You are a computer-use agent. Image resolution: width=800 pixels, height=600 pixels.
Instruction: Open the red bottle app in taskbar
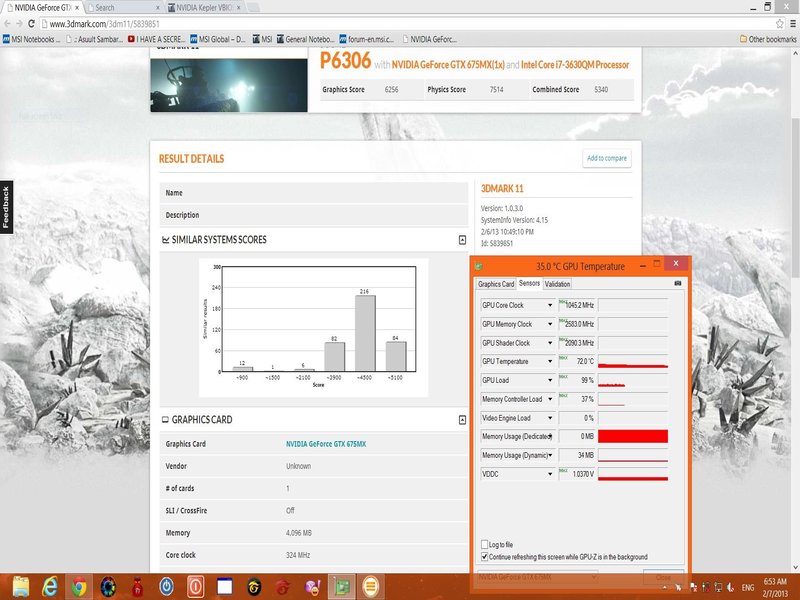[x=137, y=587]
